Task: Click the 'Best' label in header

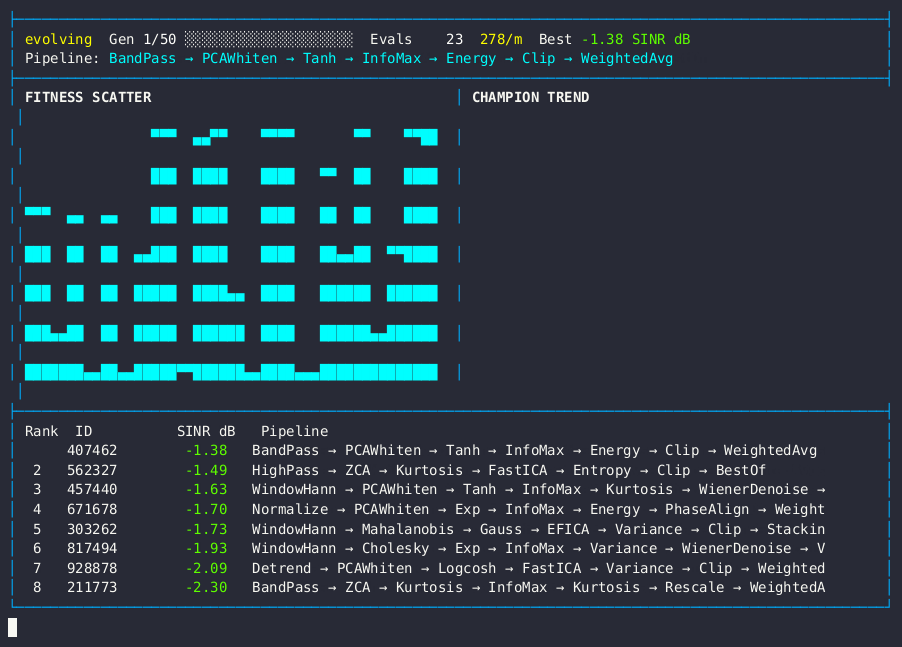Action: pyautogui.click(x=555, y=39)
